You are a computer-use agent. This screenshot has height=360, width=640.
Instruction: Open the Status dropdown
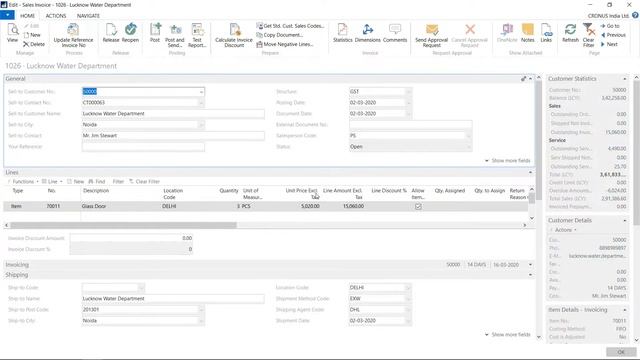[469, 147]
